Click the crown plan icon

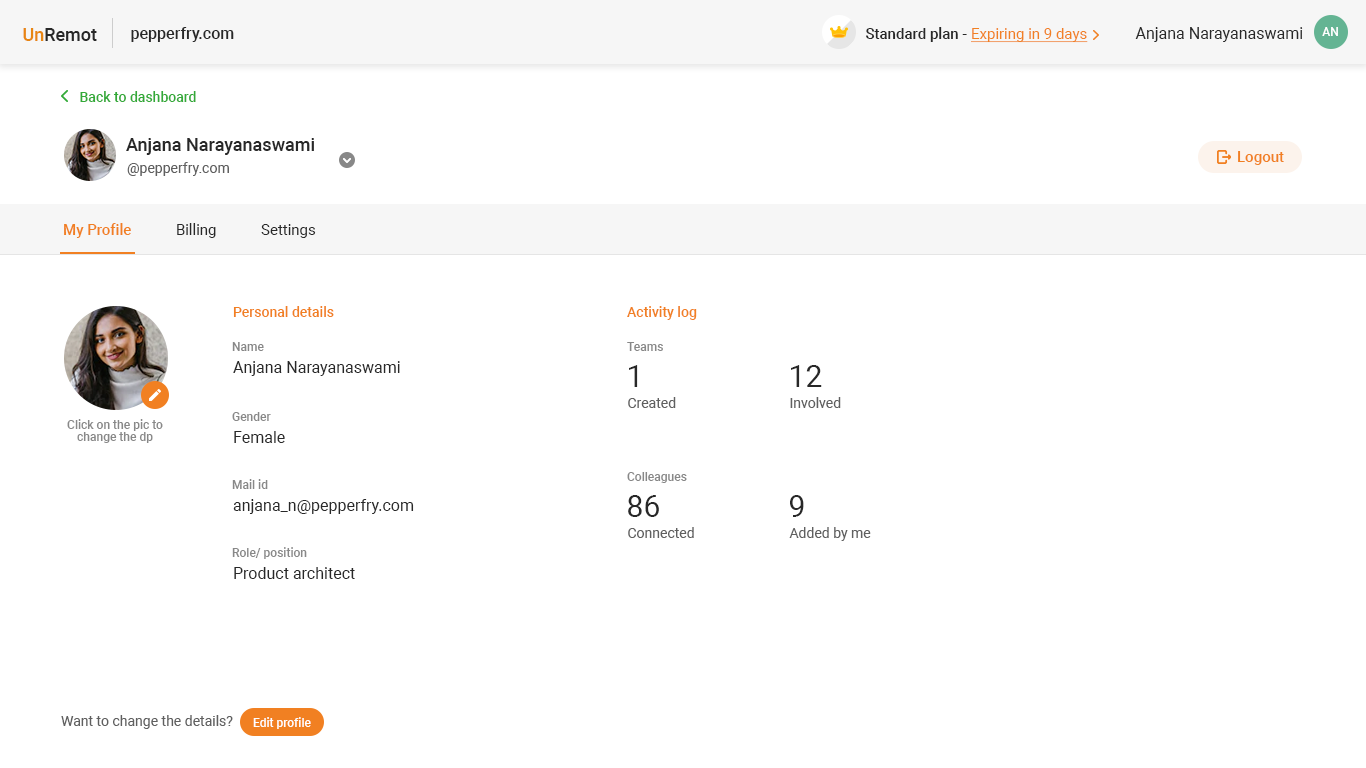839,32
